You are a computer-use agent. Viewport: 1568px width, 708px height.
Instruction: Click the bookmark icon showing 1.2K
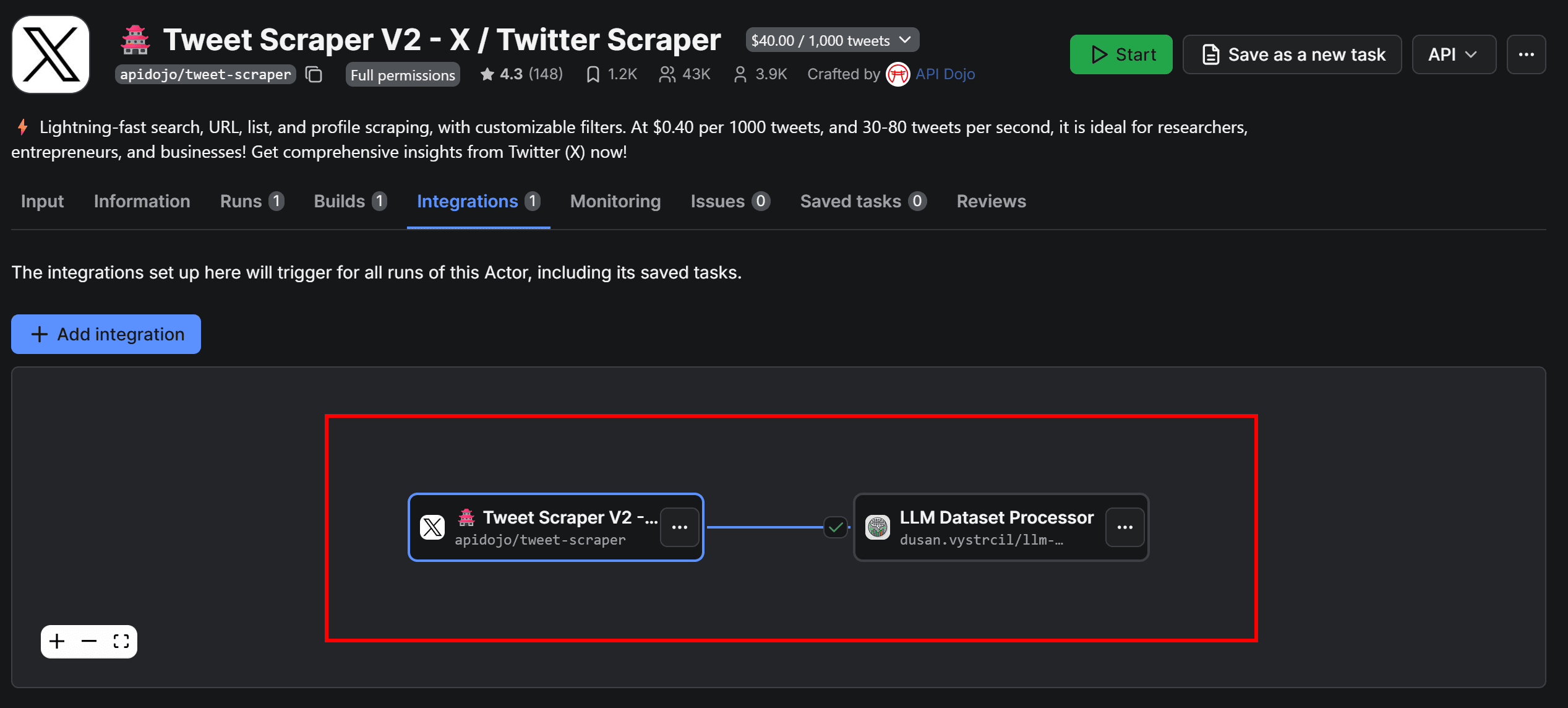point(593,74)
